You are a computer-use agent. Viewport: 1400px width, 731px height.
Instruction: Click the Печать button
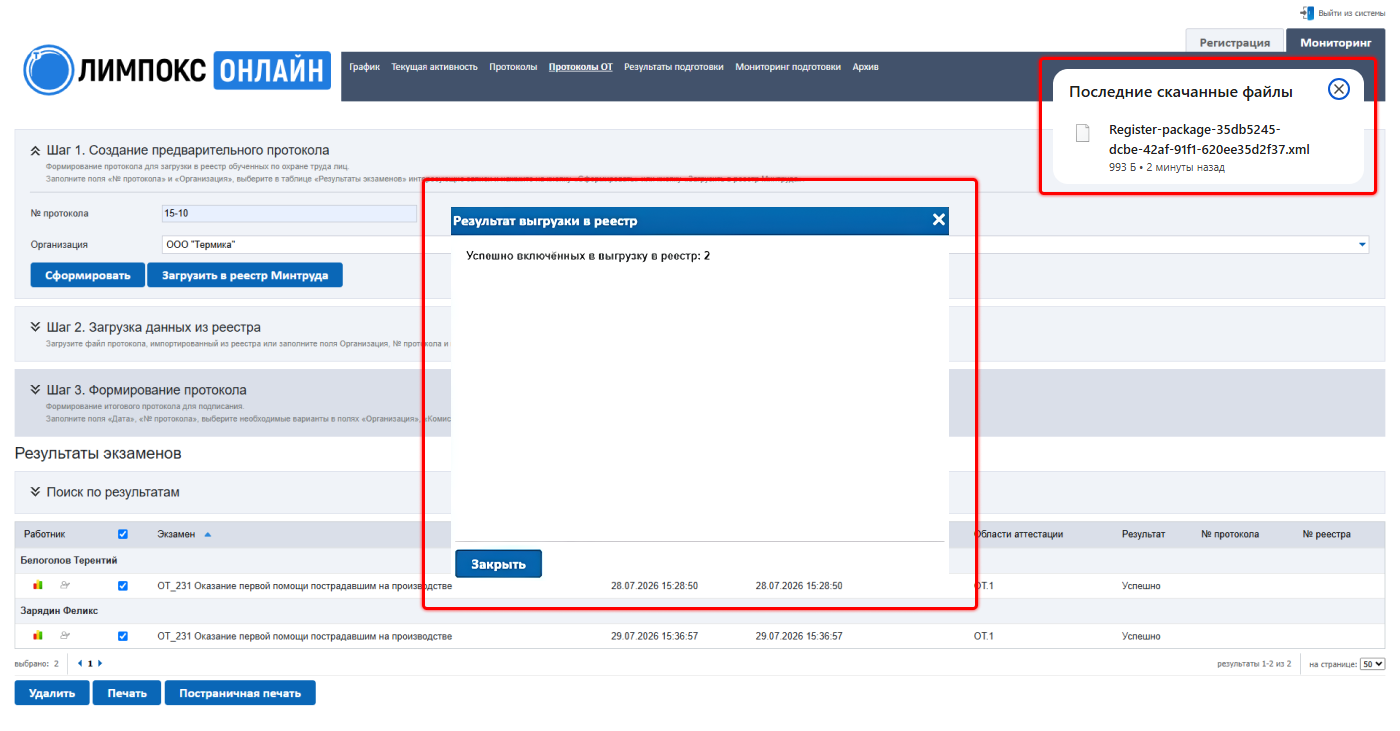coord(127,693)
